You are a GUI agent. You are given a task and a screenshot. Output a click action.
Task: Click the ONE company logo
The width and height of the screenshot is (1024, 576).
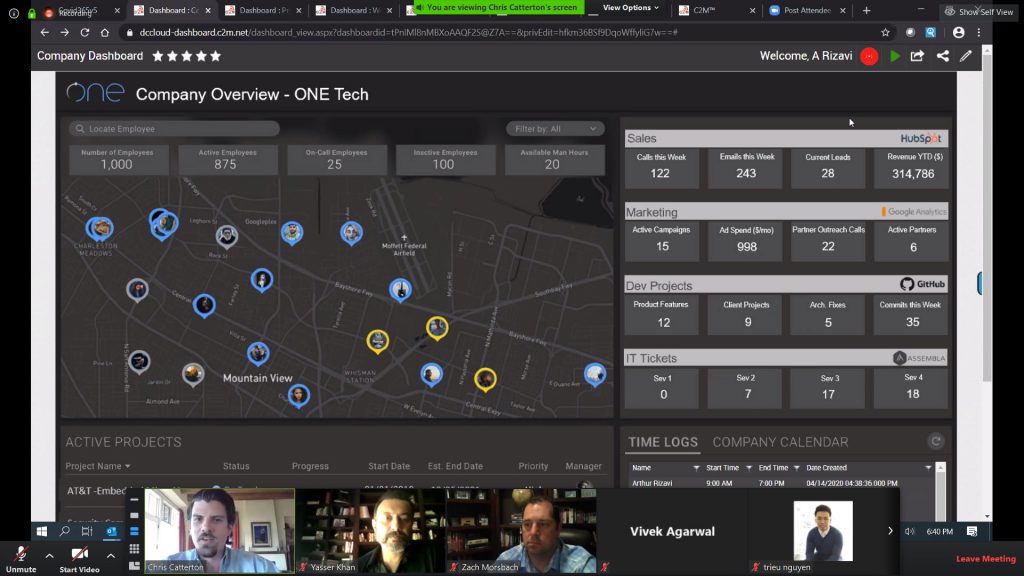tap(95, 93)
